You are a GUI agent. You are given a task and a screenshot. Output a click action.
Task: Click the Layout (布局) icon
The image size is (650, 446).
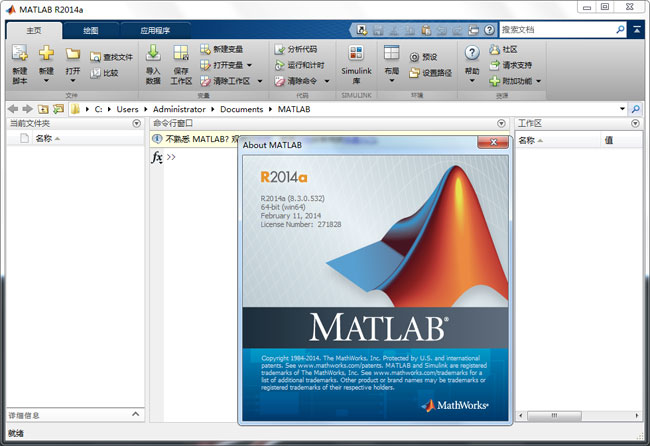[x=391, y=53]
